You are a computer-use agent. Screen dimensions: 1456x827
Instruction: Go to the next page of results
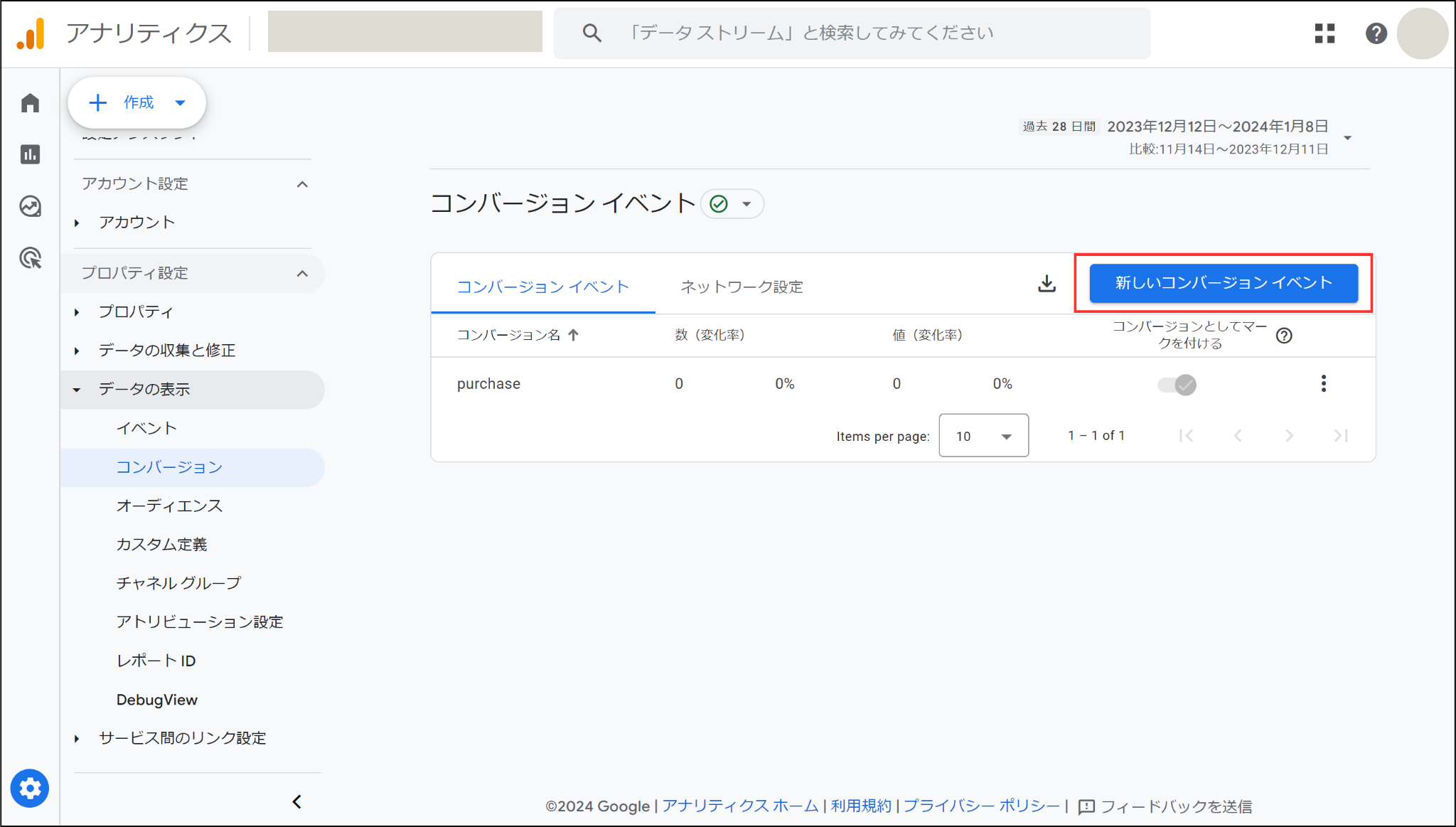[x=1289, y=436]
